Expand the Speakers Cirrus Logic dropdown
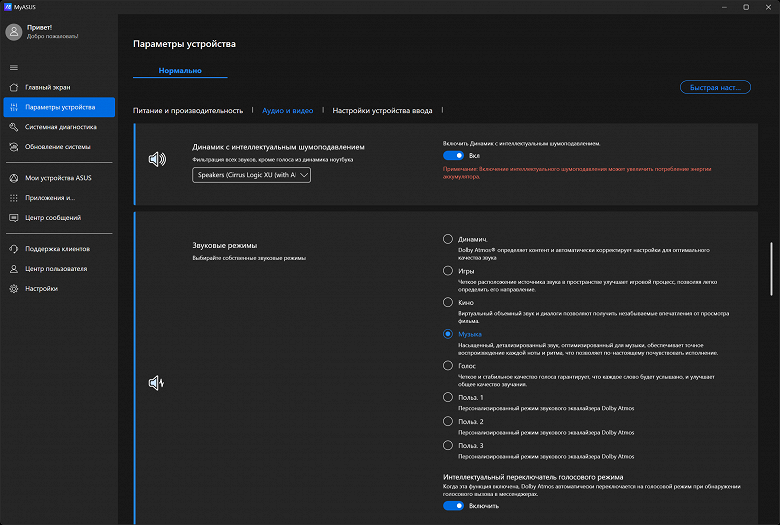The height and width of the screenshot is (525, 780). (251, 175)
